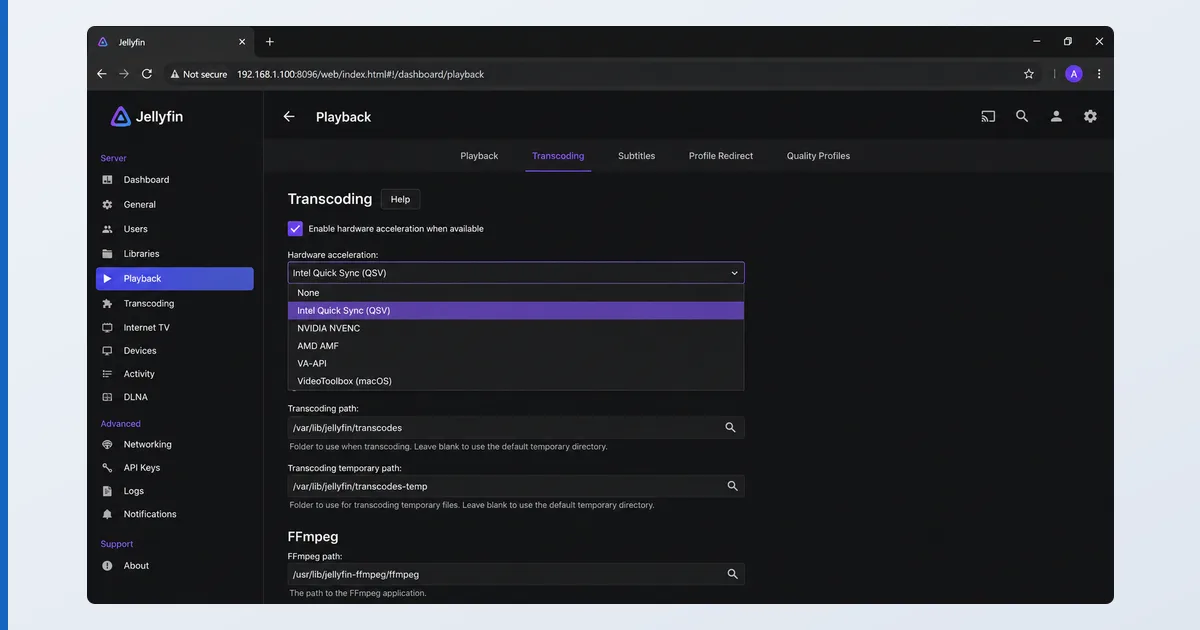The image size is (1200, 630).
Task: Click the browser address bar URL
Action: click(360, 74)
